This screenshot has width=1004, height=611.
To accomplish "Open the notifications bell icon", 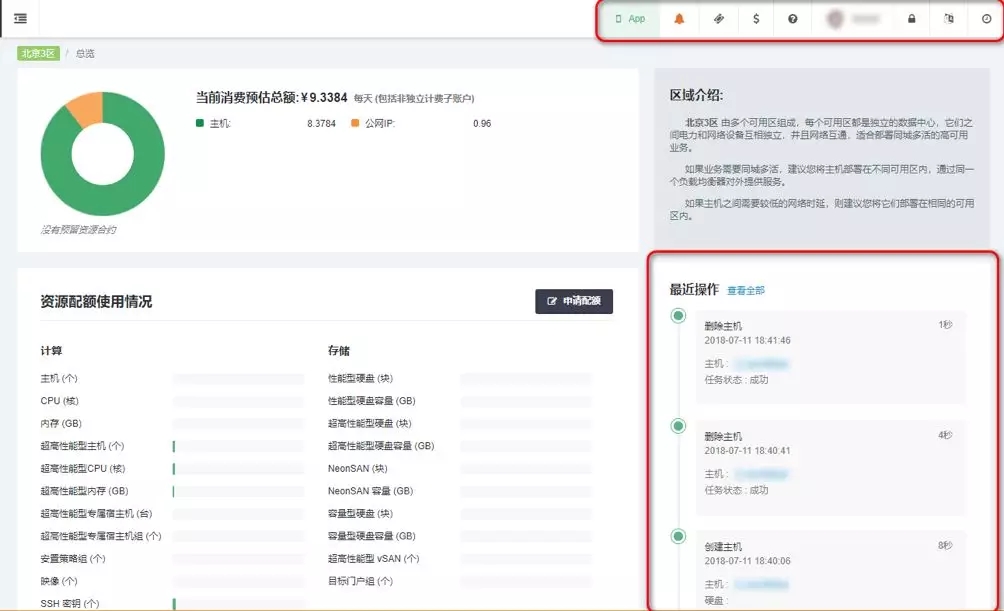I will pos(680,19).
